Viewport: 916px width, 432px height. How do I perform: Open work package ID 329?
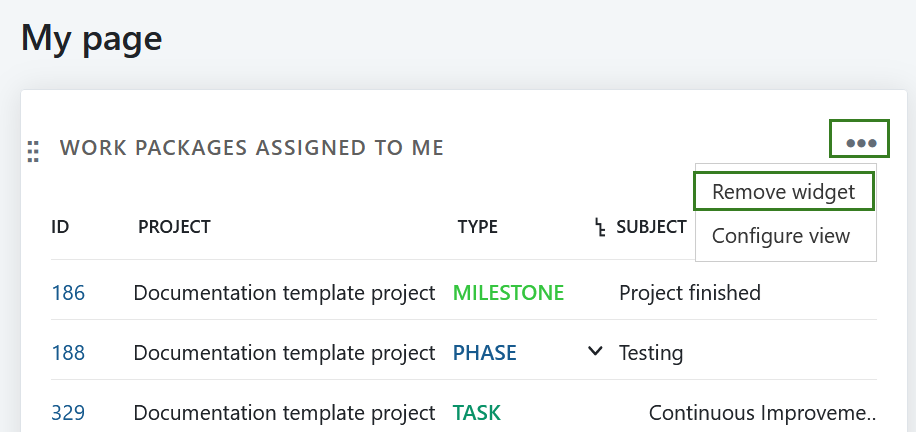tap(68, 413)
